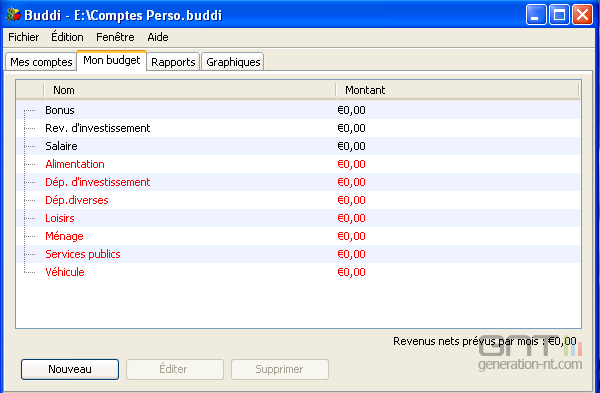Image resolution: width=600 pixels, height=393 pixels.
Task: Open the Édition menu
Action: [67, 37]
